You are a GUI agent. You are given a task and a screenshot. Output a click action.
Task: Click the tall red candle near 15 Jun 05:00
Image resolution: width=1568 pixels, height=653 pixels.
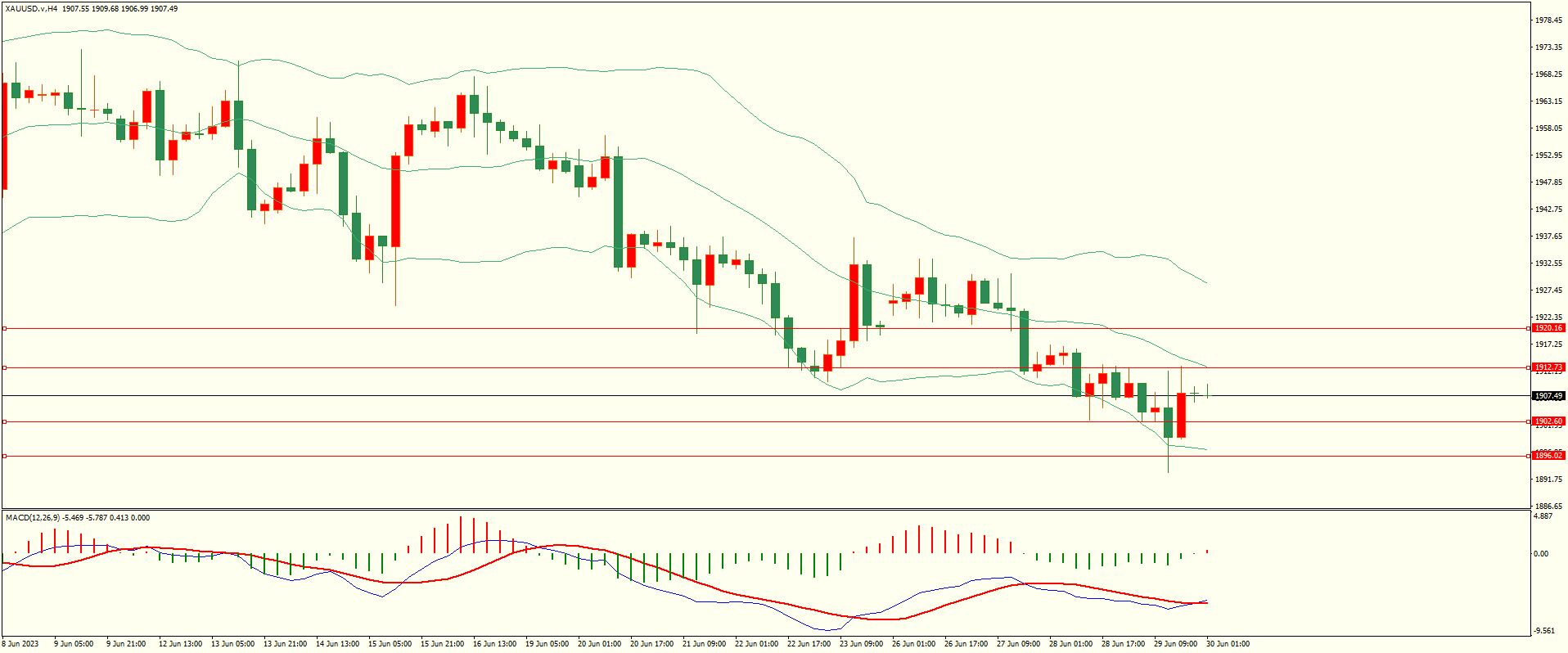coord(396,200)
